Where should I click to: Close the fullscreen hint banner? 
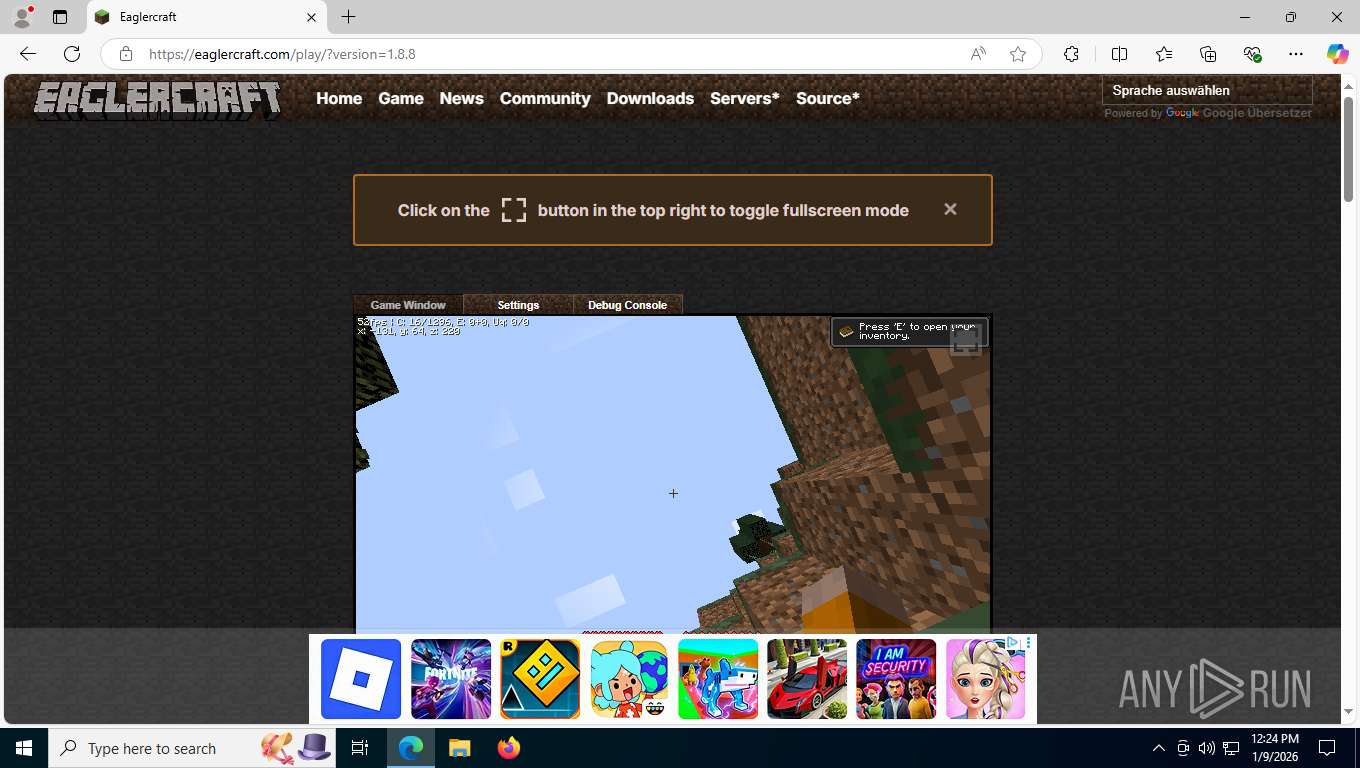pos(950,209)
